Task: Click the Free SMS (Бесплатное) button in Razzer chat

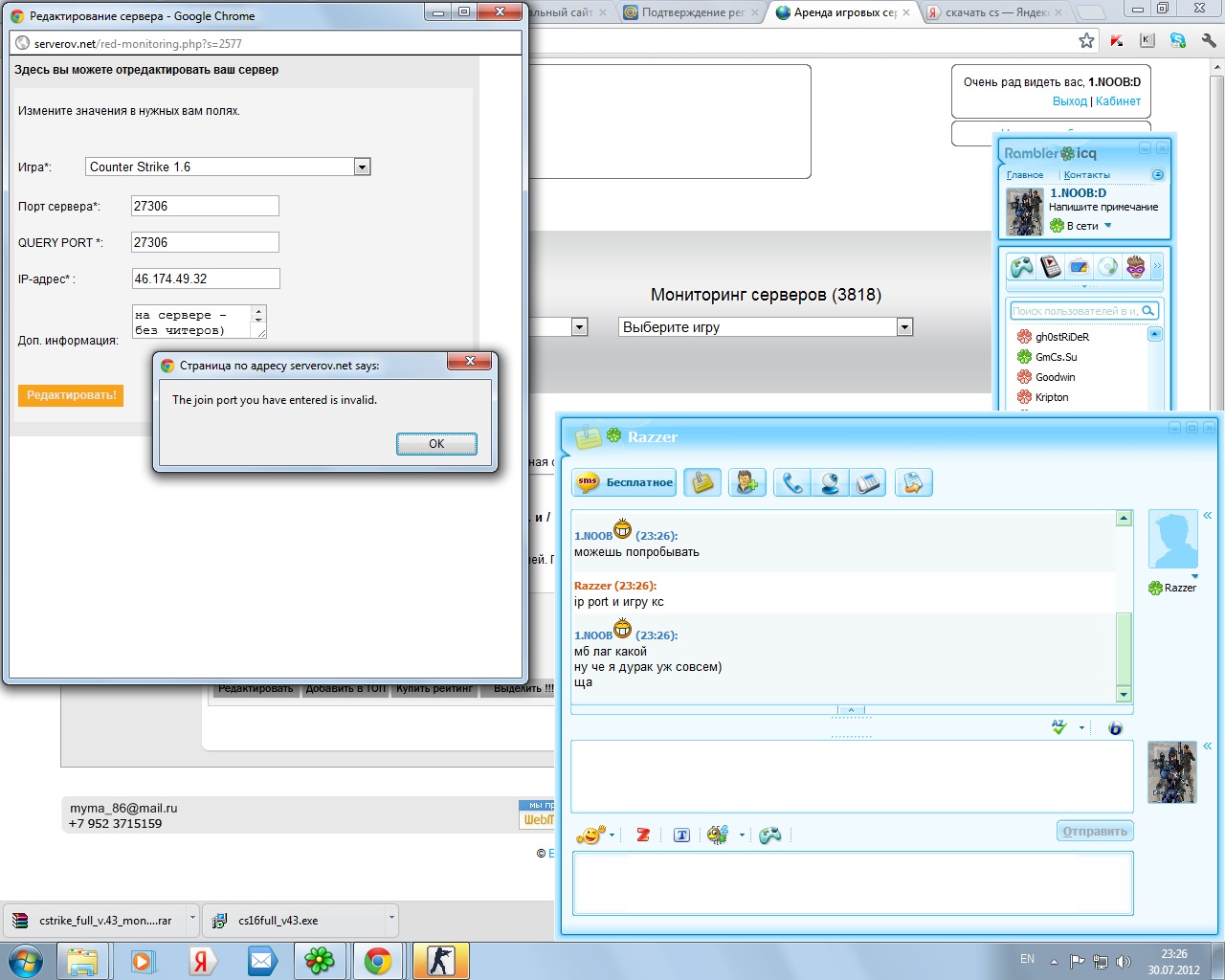Action: click(624, 482)
